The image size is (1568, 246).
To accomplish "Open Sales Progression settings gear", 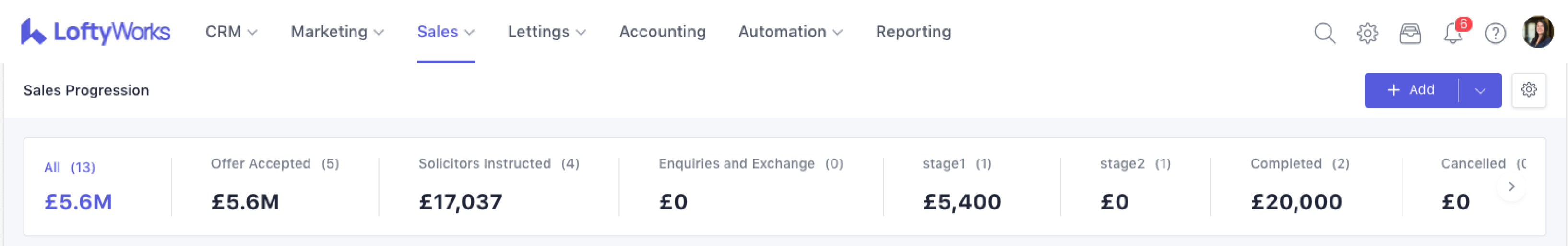I will coord(1529,90).
